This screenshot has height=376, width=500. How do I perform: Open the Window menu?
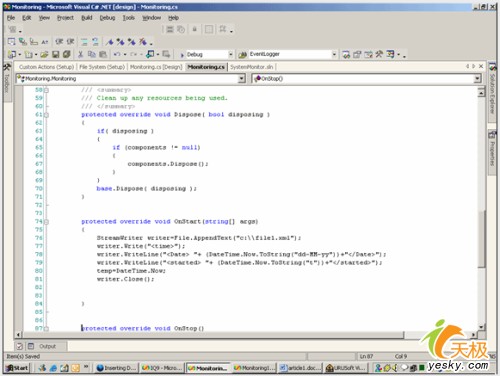(x=152, y=18)
